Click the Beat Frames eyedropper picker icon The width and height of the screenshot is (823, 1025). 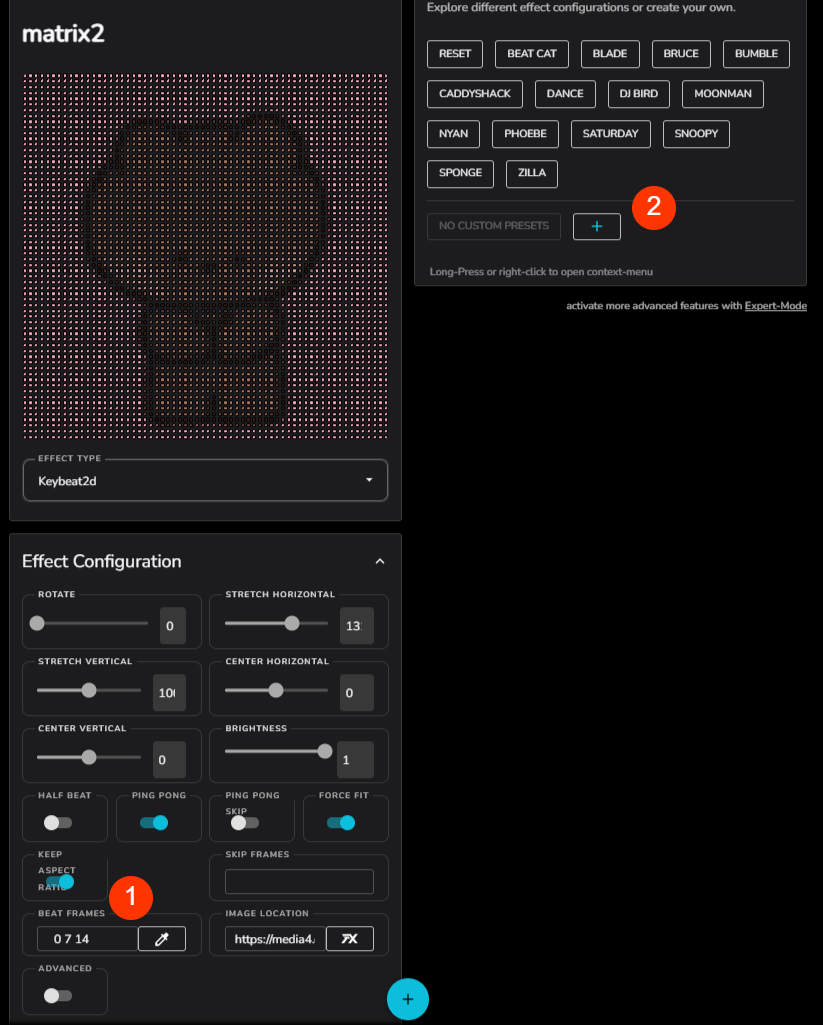click(161, 939)
